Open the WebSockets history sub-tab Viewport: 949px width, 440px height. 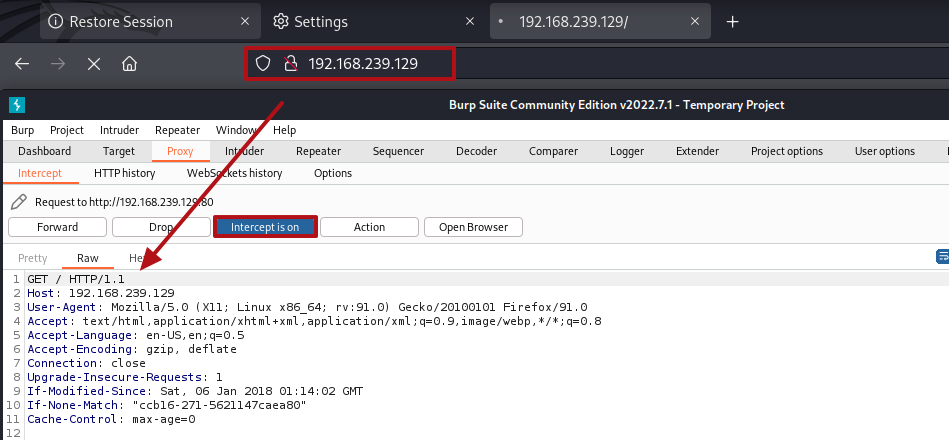pos(234,173)
